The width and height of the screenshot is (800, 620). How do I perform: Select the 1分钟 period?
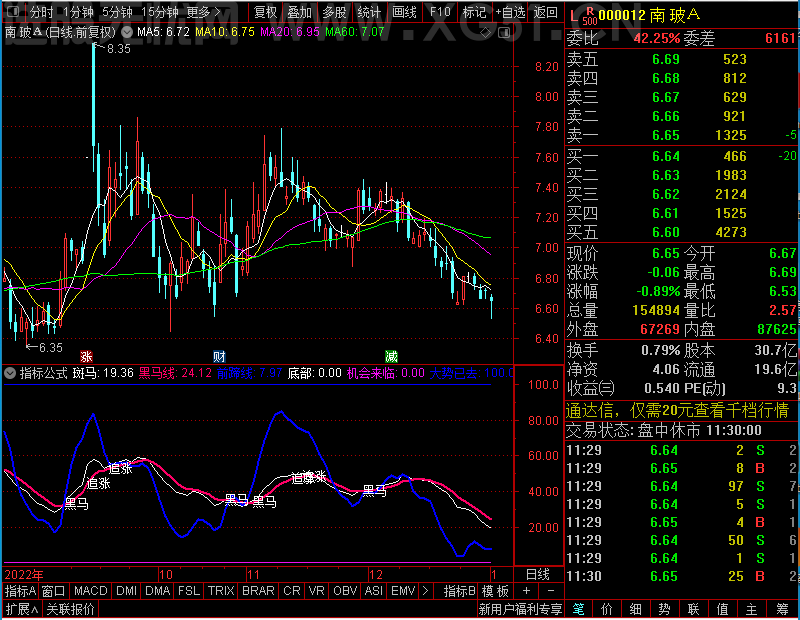click(x=78, y=12)
